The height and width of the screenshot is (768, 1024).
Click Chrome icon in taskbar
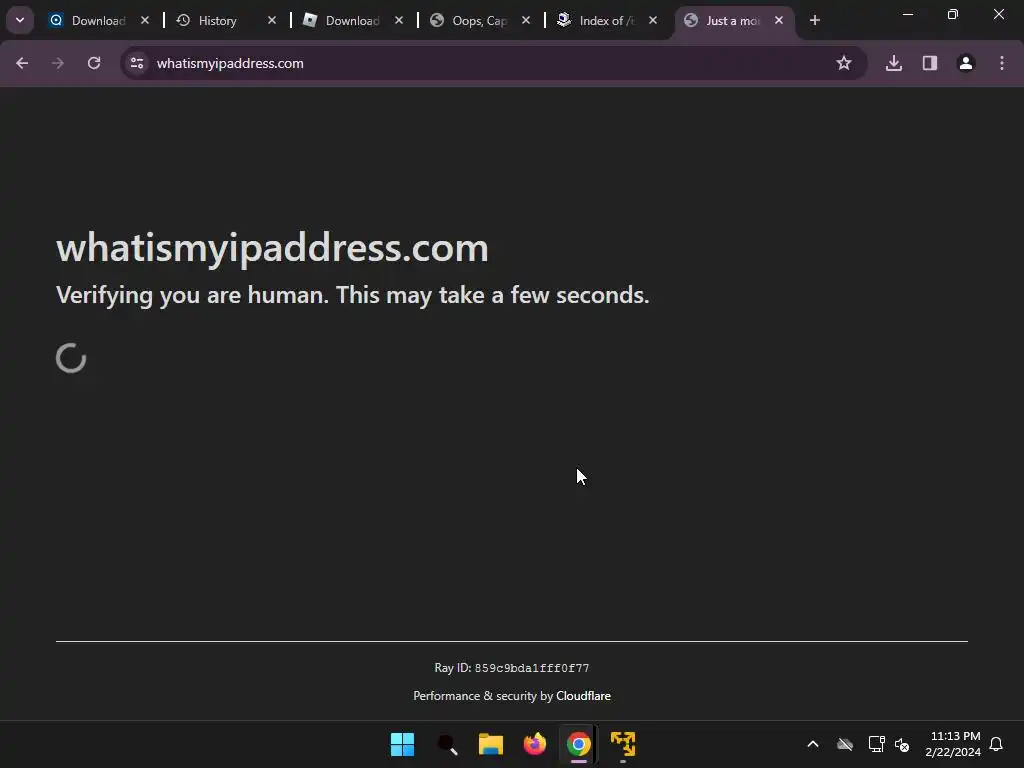[x=579, y=744]
